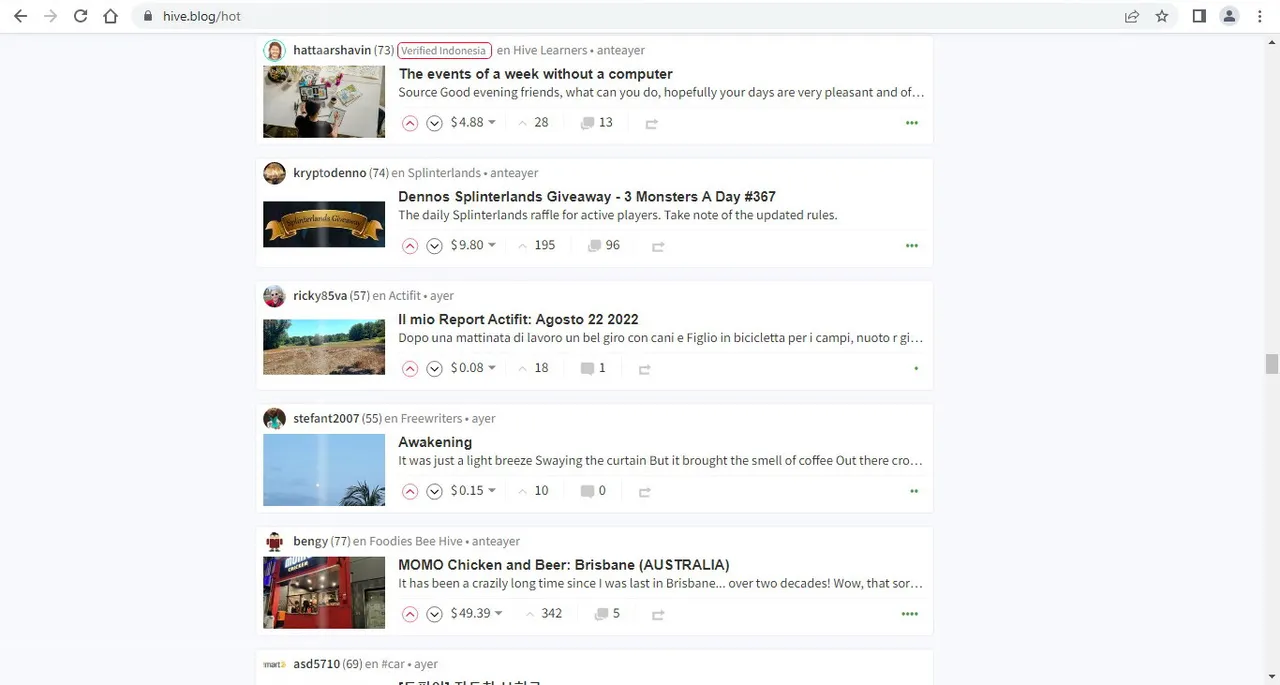This screenshot has width=1280, height=685.
Task: Downvote the 'events of a week without a computer' post
Action: pyautogui.click(x=434, y=123)
